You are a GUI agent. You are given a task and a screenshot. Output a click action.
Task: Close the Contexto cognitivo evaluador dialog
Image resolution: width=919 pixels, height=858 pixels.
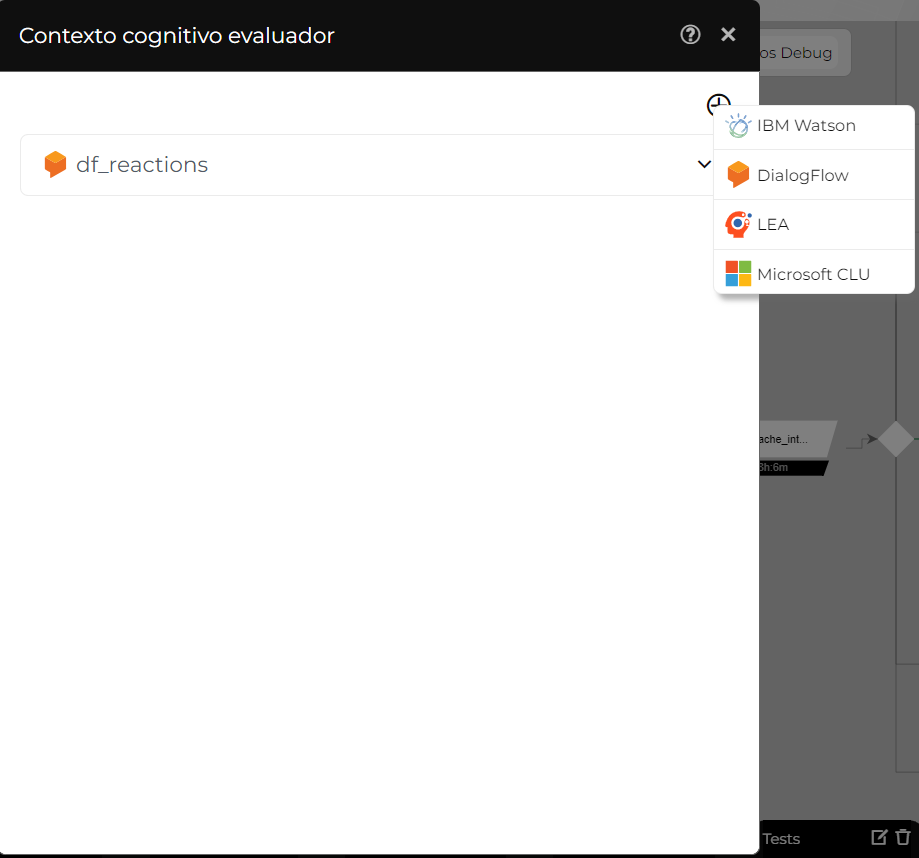point(728,35)
